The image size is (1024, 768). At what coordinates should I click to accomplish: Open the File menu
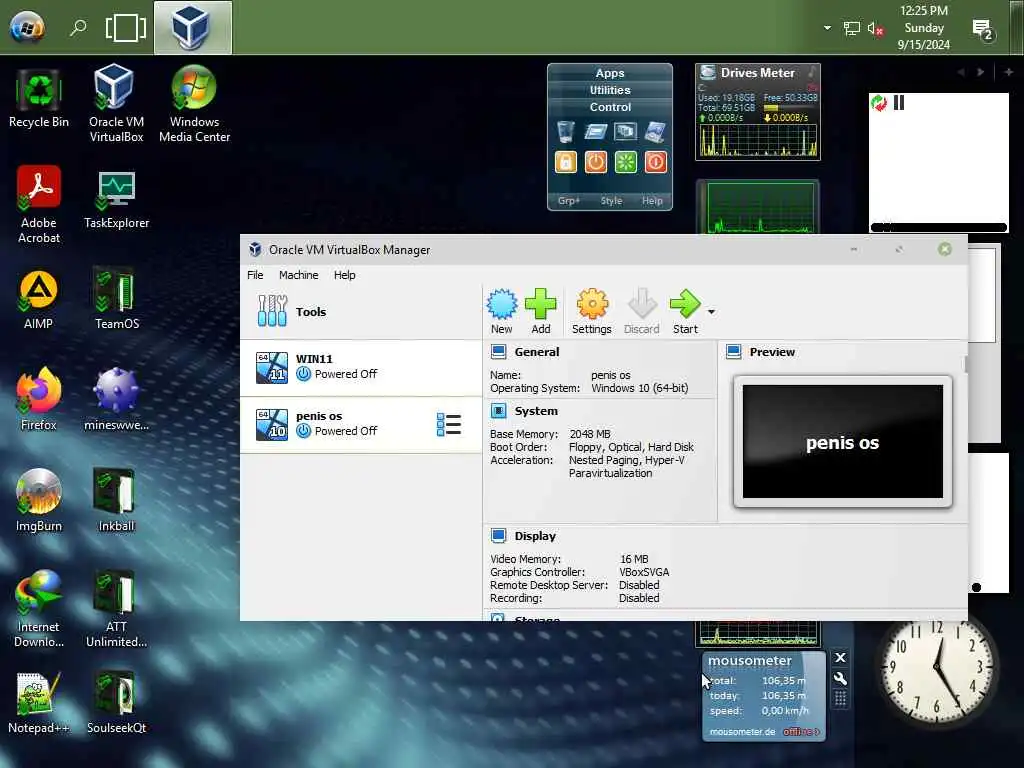pos(255,275)
